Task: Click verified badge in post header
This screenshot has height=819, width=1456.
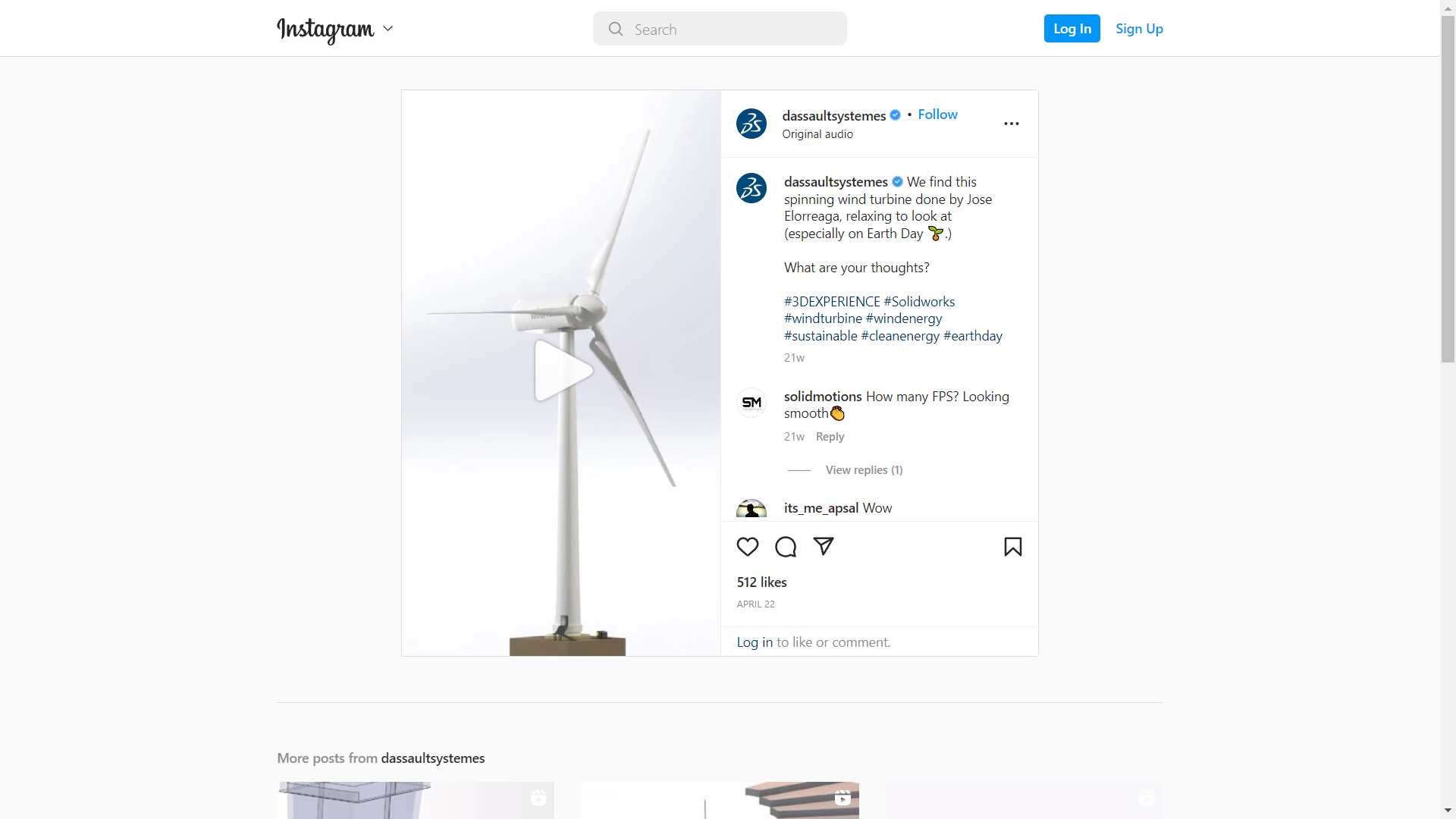Action: (x=896, y=115)
